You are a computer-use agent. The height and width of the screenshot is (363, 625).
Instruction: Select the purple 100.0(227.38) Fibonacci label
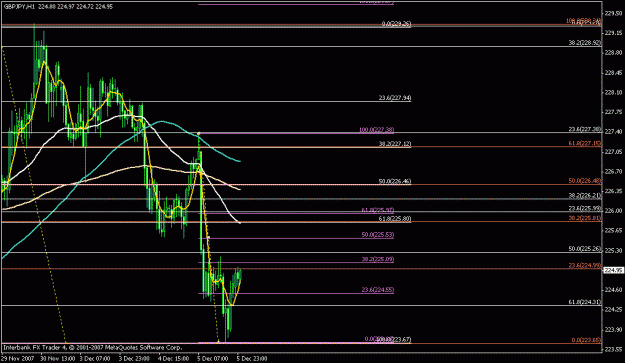pyautogui.click(x=376, y=130)
